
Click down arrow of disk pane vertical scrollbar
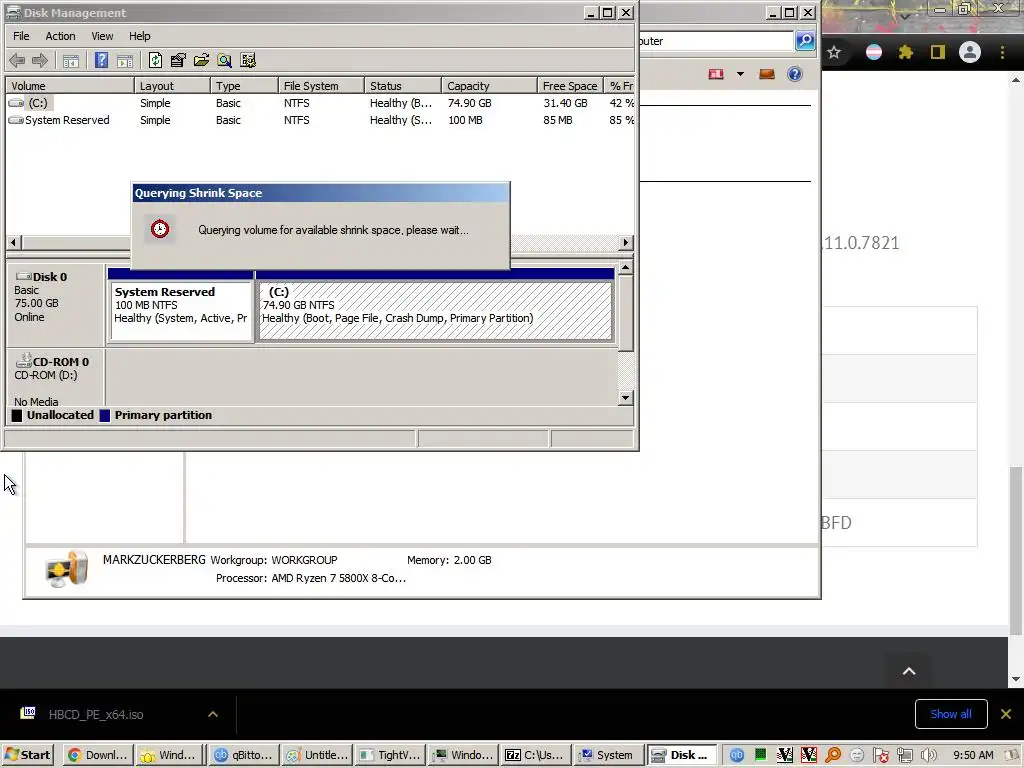(x=626, y=398)
